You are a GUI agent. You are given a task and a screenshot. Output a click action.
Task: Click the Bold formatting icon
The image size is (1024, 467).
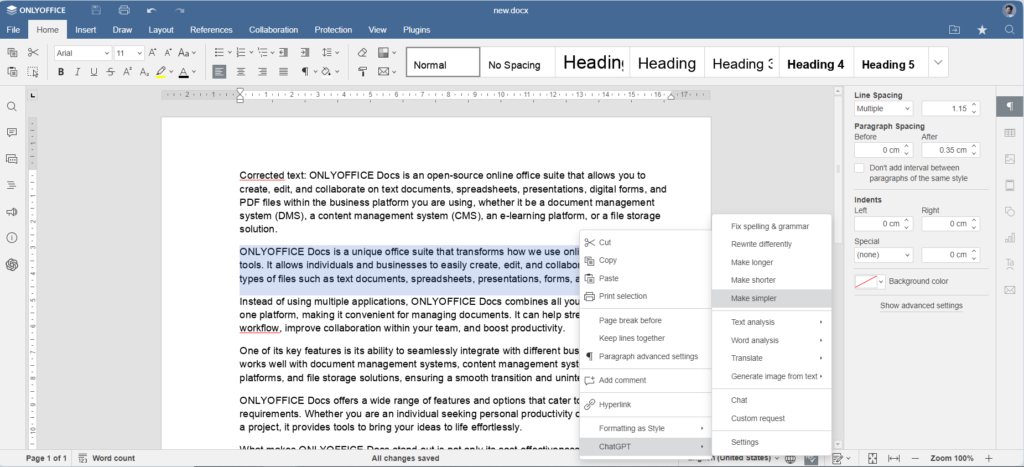pyautogui.click(x=61, y=72)
